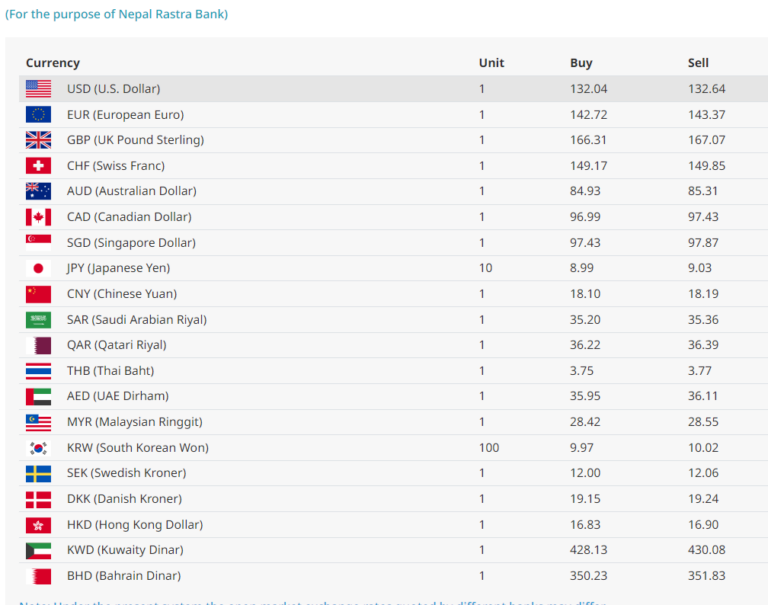
Task: Click the European Union flag icon
Action: coord(38,115)
